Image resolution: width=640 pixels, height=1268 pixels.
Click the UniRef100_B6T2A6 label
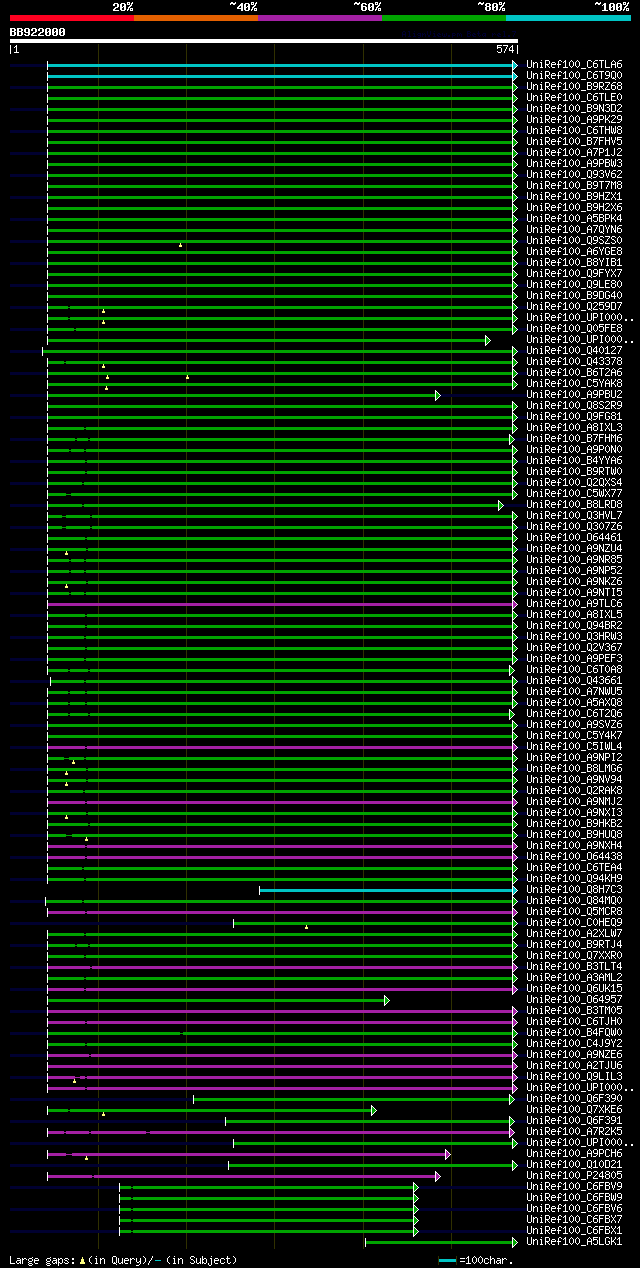(x=574, y=372)
